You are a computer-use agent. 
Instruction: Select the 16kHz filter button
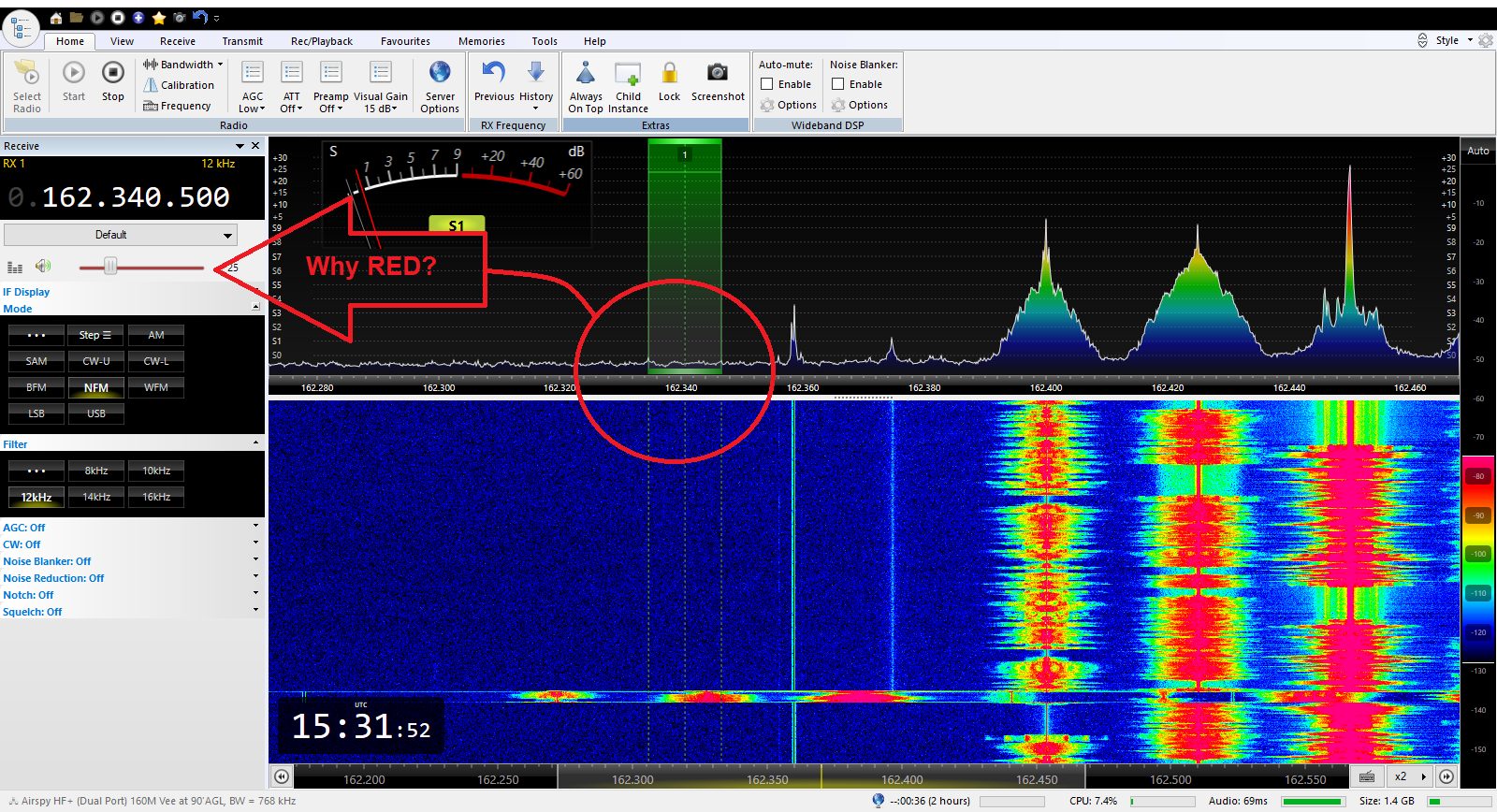(x=156, y=497)
